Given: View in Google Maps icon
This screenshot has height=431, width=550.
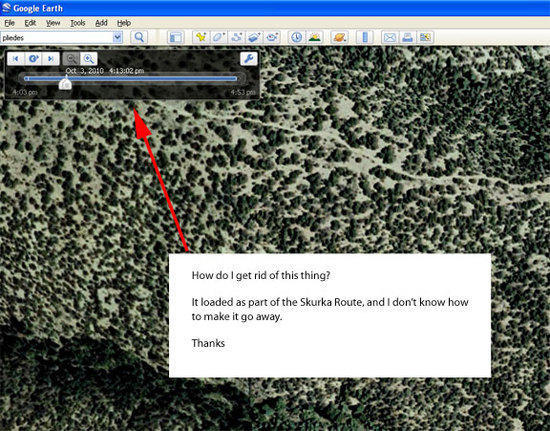Looking at the screenshot, I should point(425,37).
